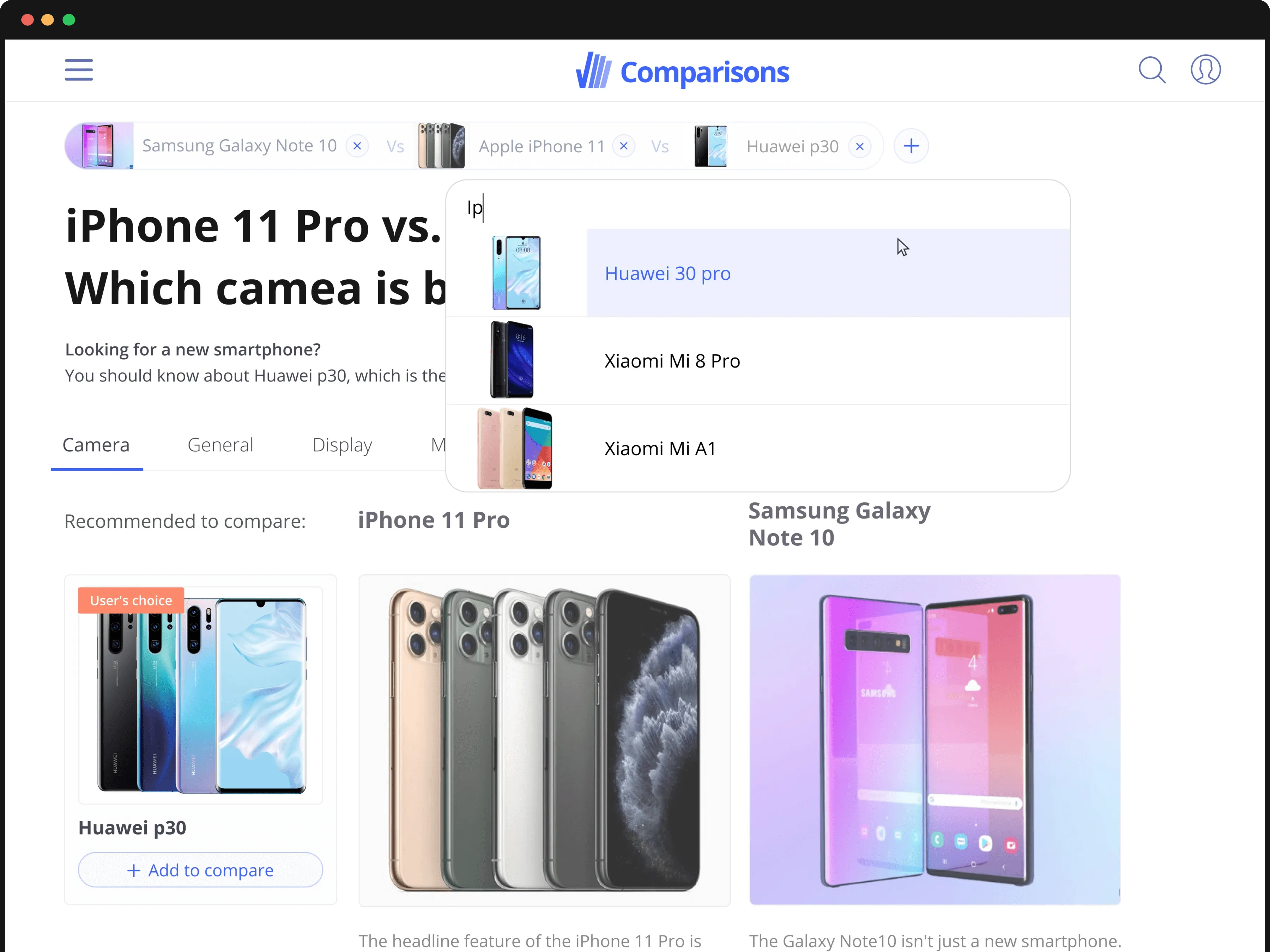1270x952 pixels.
Task: Select Huawei 30 pro suggestion
Action: (x=758, y=273)
